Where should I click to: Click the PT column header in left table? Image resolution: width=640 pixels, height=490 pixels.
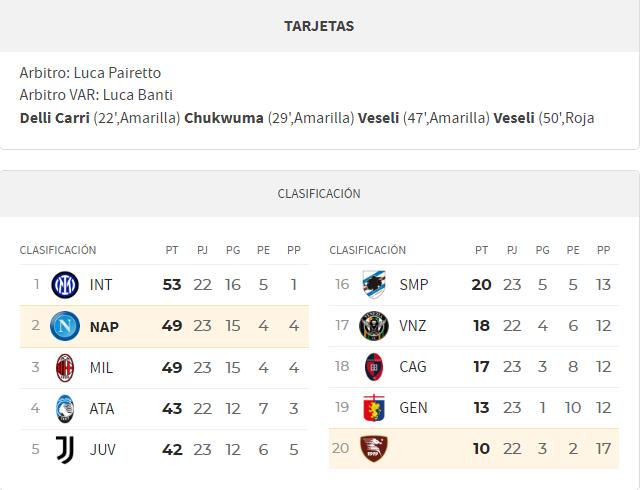[x=172, y=250]
